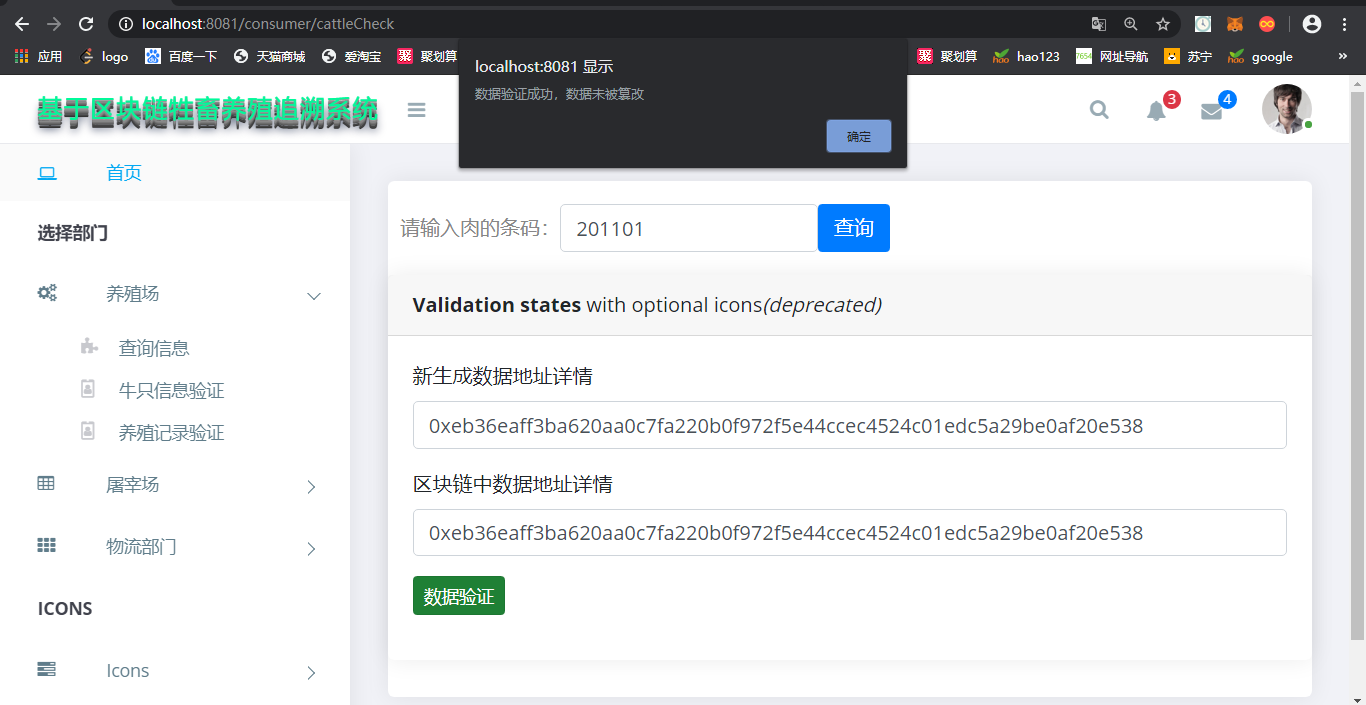Open the search icon in the top navbar
Image resolution: width=1366 pixels, height=705 pixels.
tap(1099, 110)
